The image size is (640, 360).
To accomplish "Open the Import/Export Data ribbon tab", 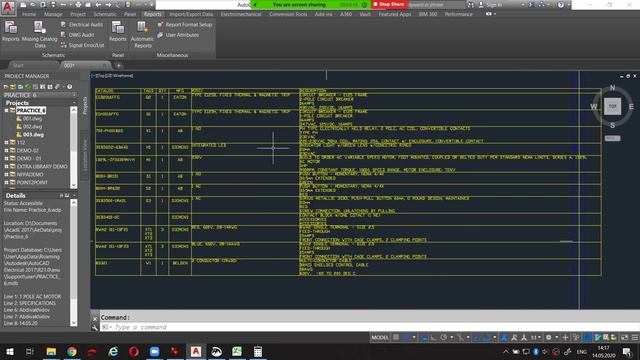I will tap(191, 14).
